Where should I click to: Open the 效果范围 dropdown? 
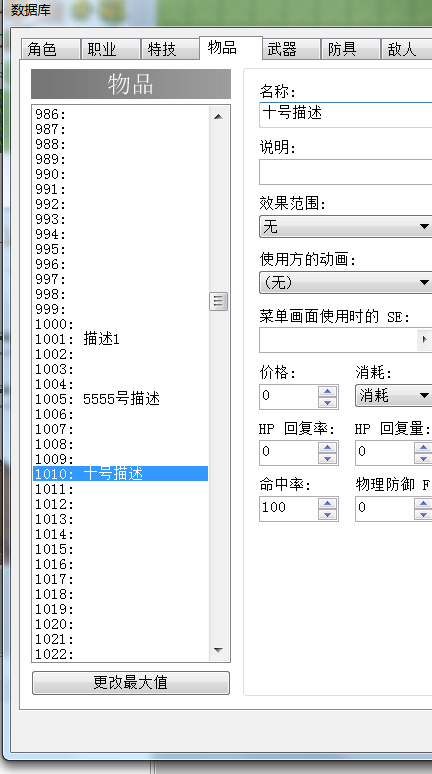pyautogui.click(x=346, y=227)
